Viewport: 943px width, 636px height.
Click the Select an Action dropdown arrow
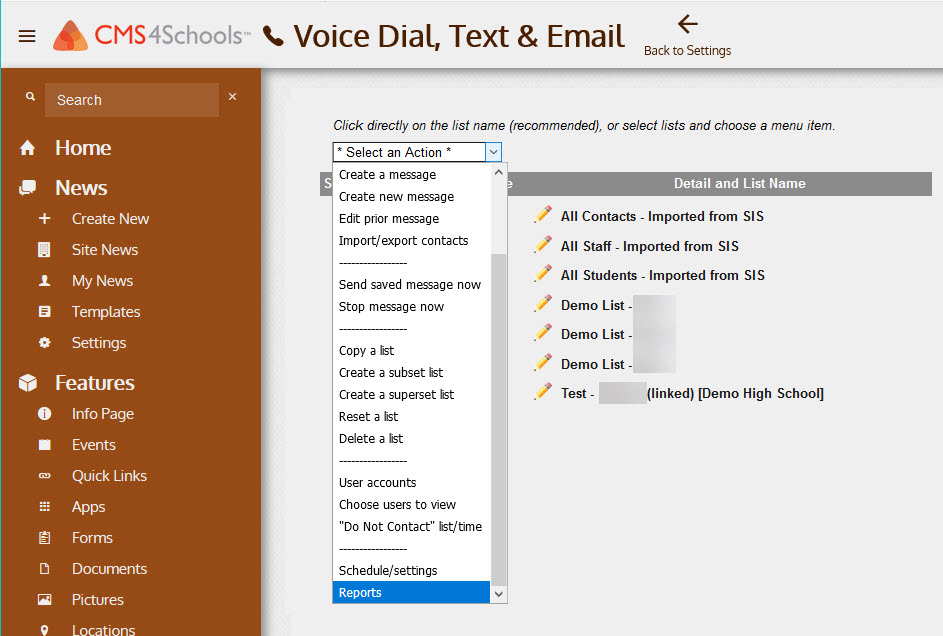(494, 152)
